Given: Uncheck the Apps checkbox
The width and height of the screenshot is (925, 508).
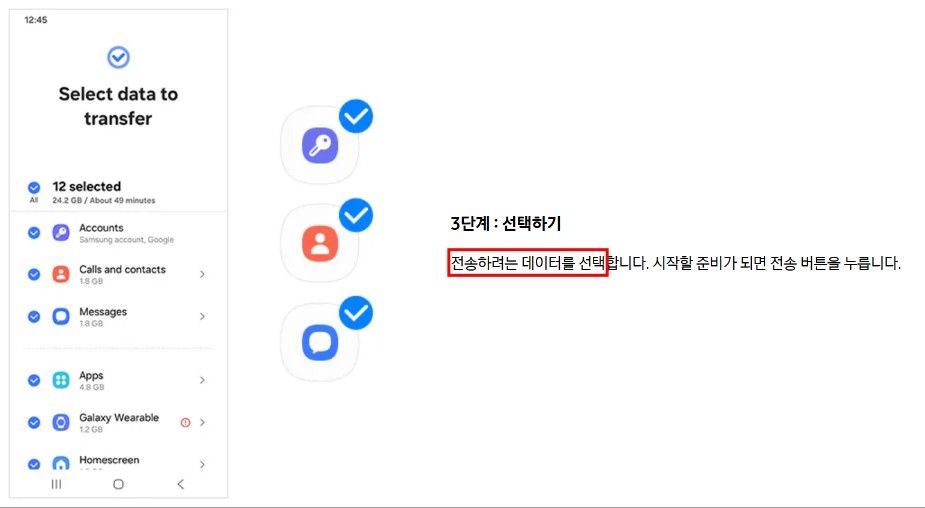Looking at the screenshot, I should [34, 380].
